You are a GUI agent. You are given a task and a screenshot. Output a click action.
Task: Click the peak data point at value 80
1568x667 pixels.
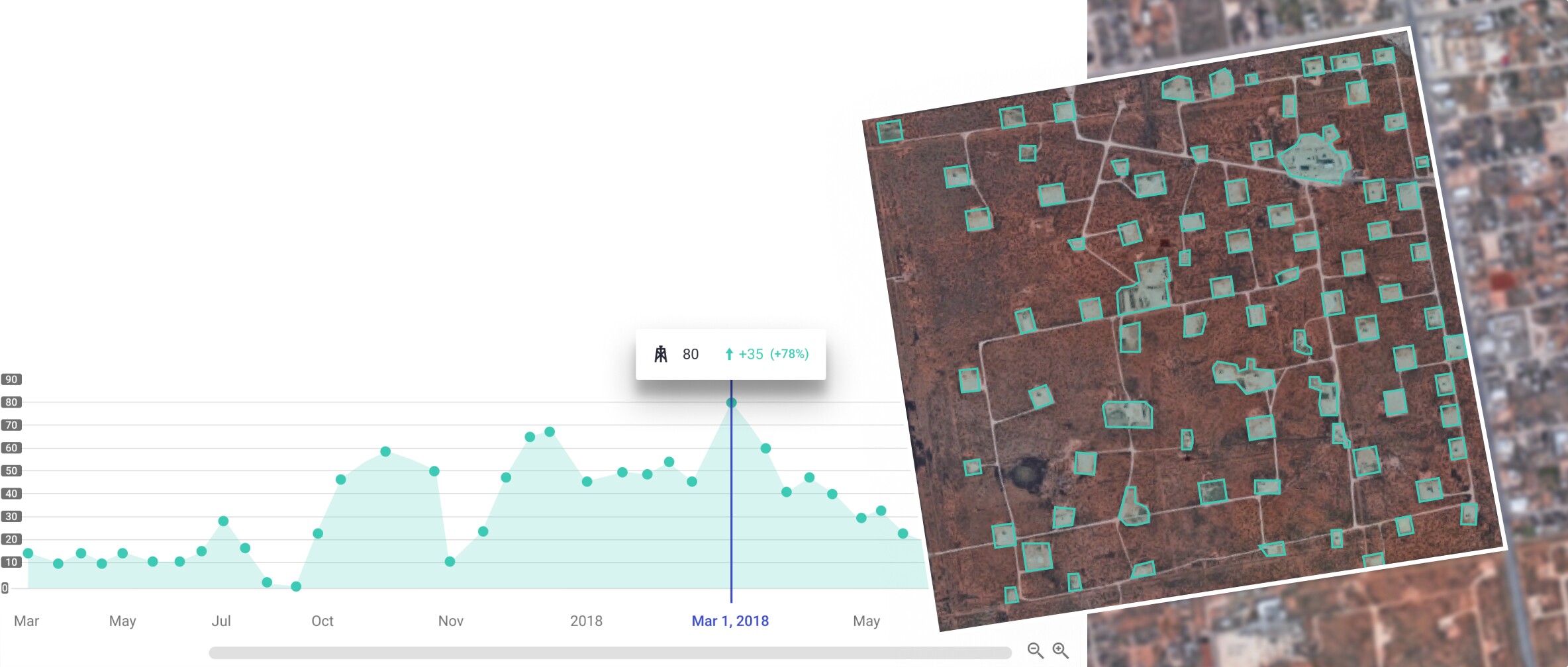pyautogui.click(x=731, y=402)
